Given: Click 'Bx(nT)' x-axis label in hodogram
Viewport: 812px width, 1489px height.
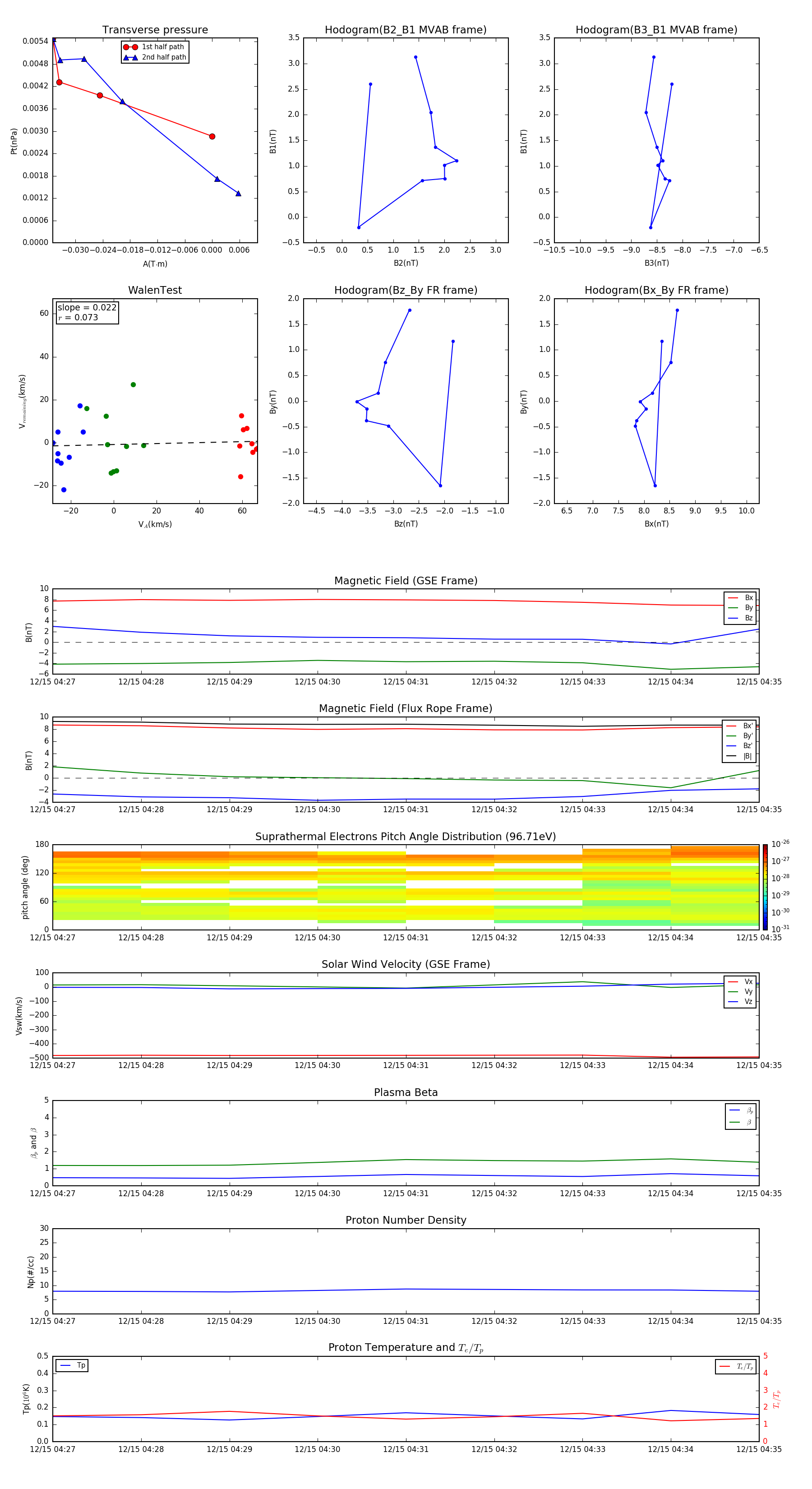Looking at the screenshot, I should pyautogui.click(x=656, y=524).
